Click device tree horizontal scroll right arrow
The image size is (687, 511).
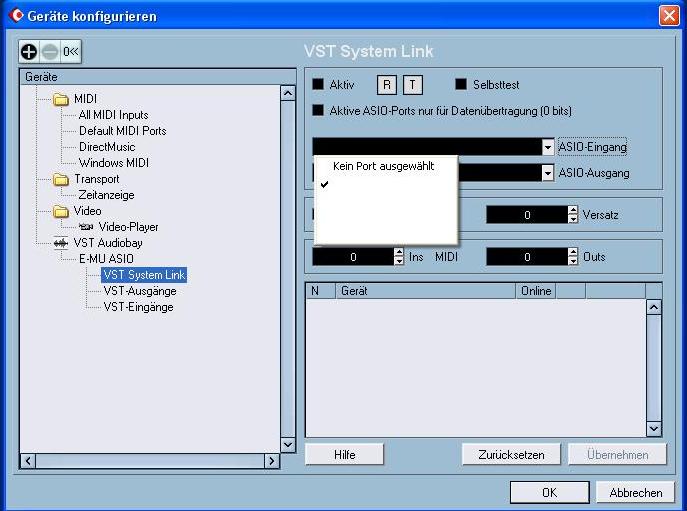click(272, 461)
